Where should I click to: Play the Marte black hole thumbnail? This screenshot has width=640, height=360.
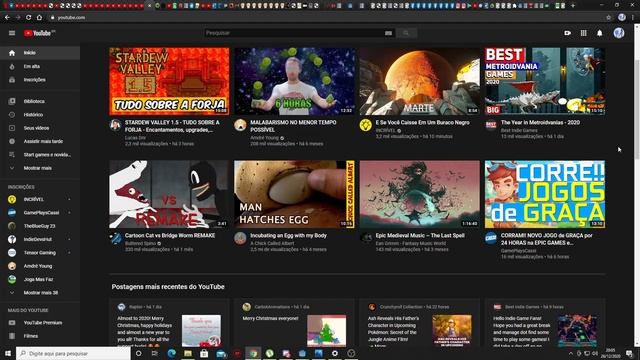pyautogui.click(x=420, y=81)
